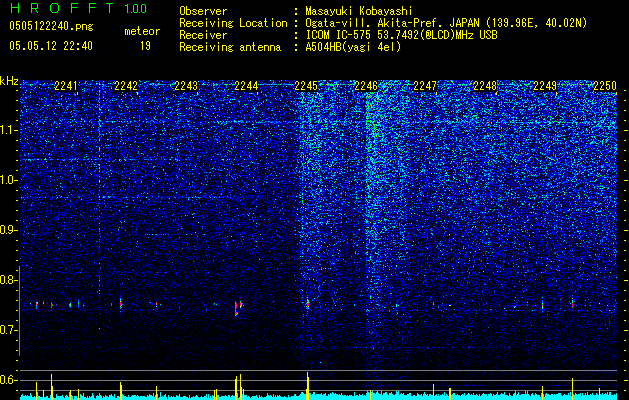The height and width of the screenshot is (400, 629).
Task: Select the Ogata-vill. Akita-Pref. JAPAN location text
Action: click(446, 23)
